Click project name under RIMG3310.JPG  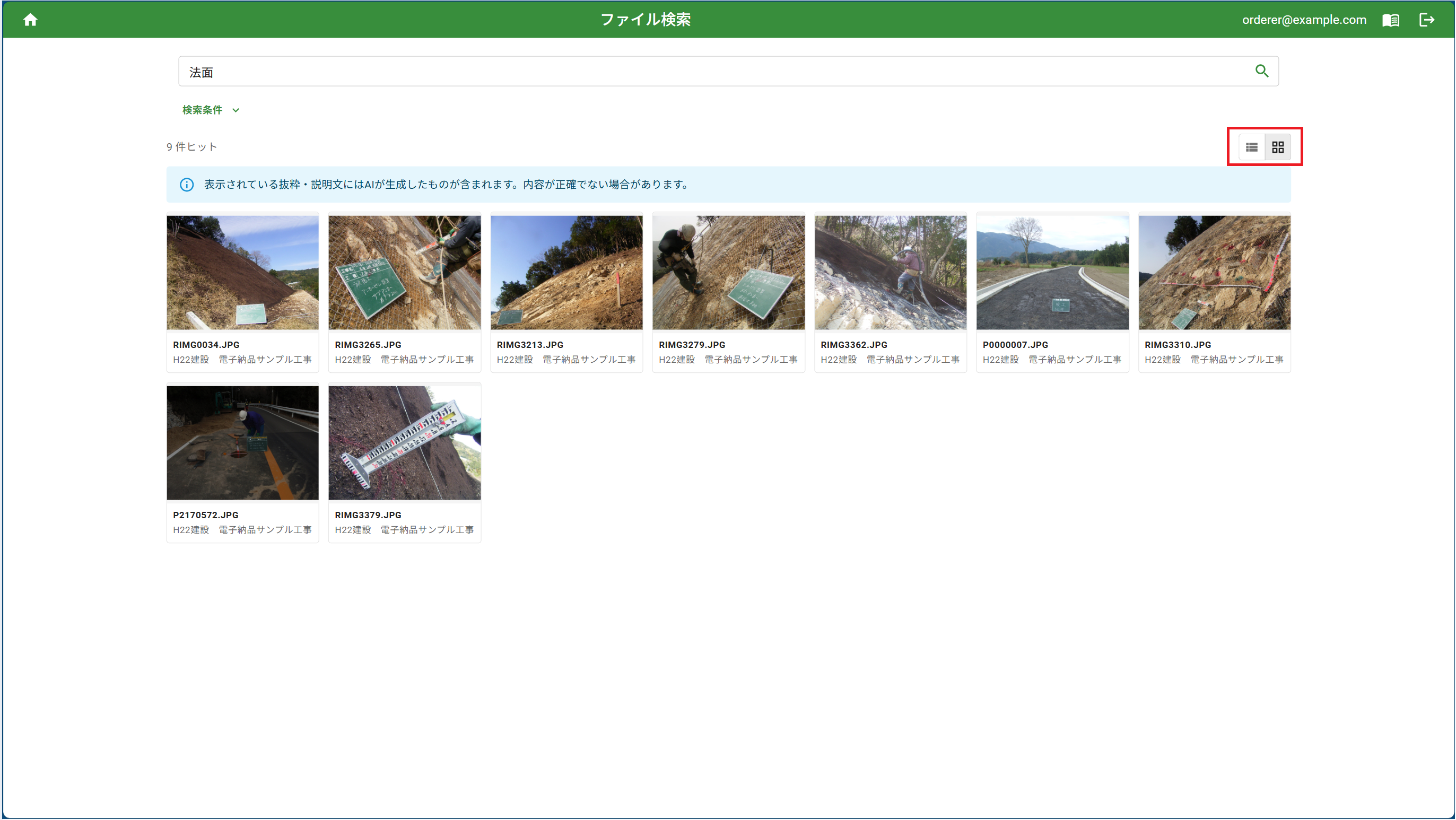1214,360
